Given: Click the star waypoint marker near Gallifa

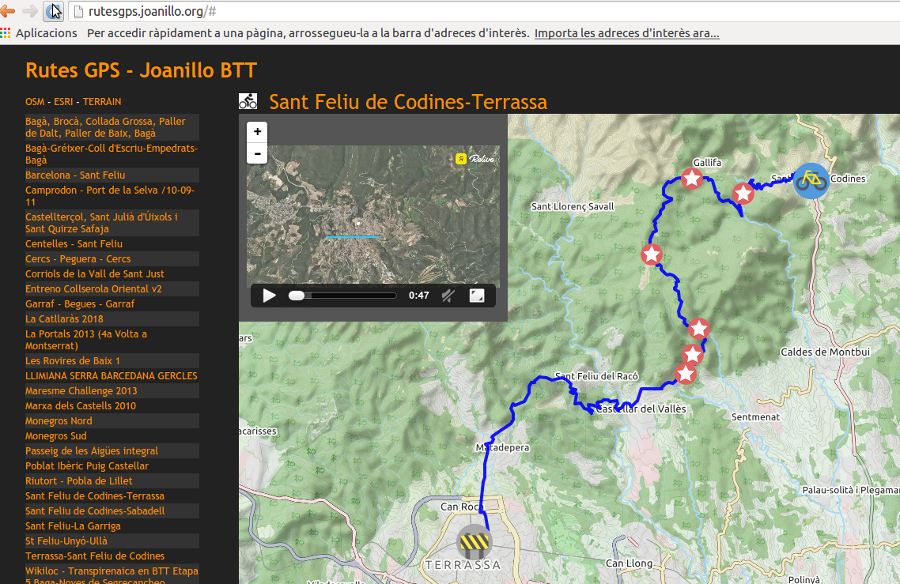Looking at the screenshot, I should 692,179.
